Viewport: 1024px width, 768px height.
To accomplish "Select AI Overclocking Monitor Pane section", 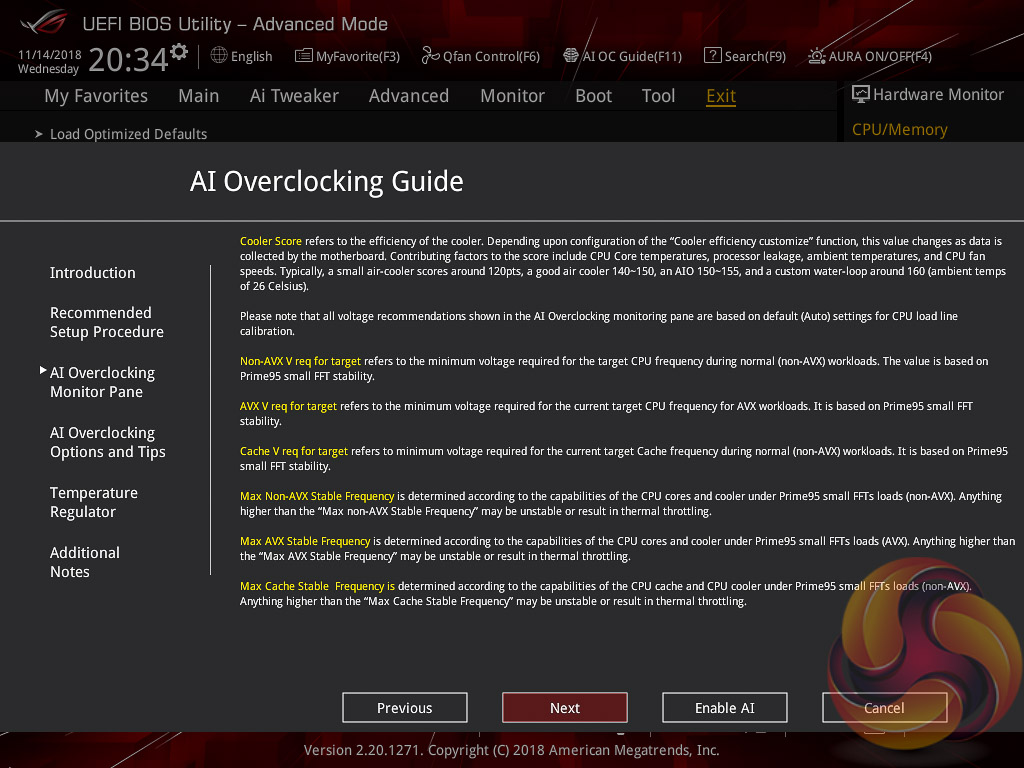I will [x=103, y=382].
